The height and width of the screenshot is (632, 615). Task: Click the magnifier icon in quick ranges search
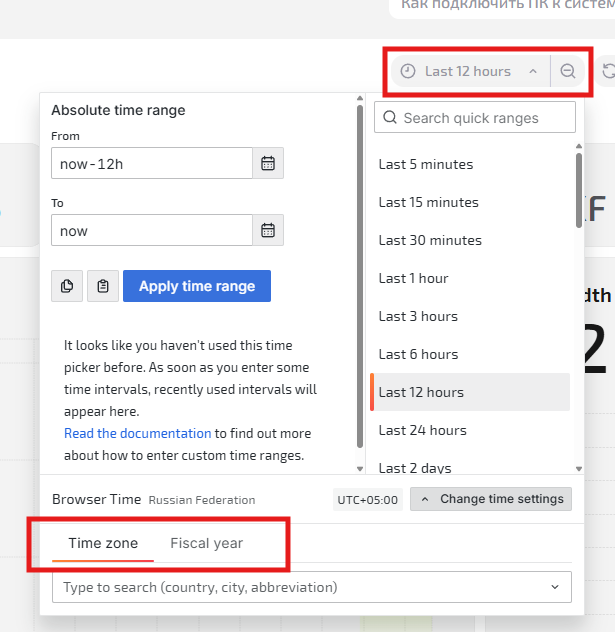click(x=389, y=118)
